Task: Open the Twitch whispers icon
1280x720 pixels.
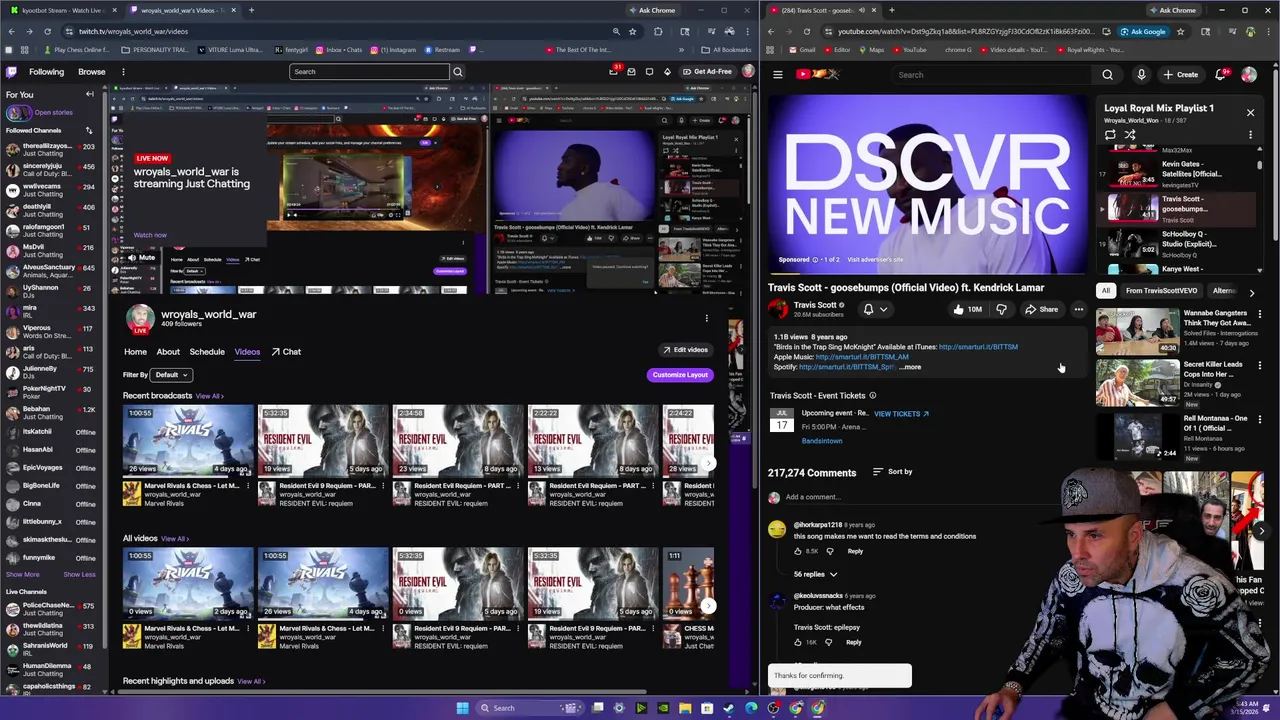Action: [649, 72]
